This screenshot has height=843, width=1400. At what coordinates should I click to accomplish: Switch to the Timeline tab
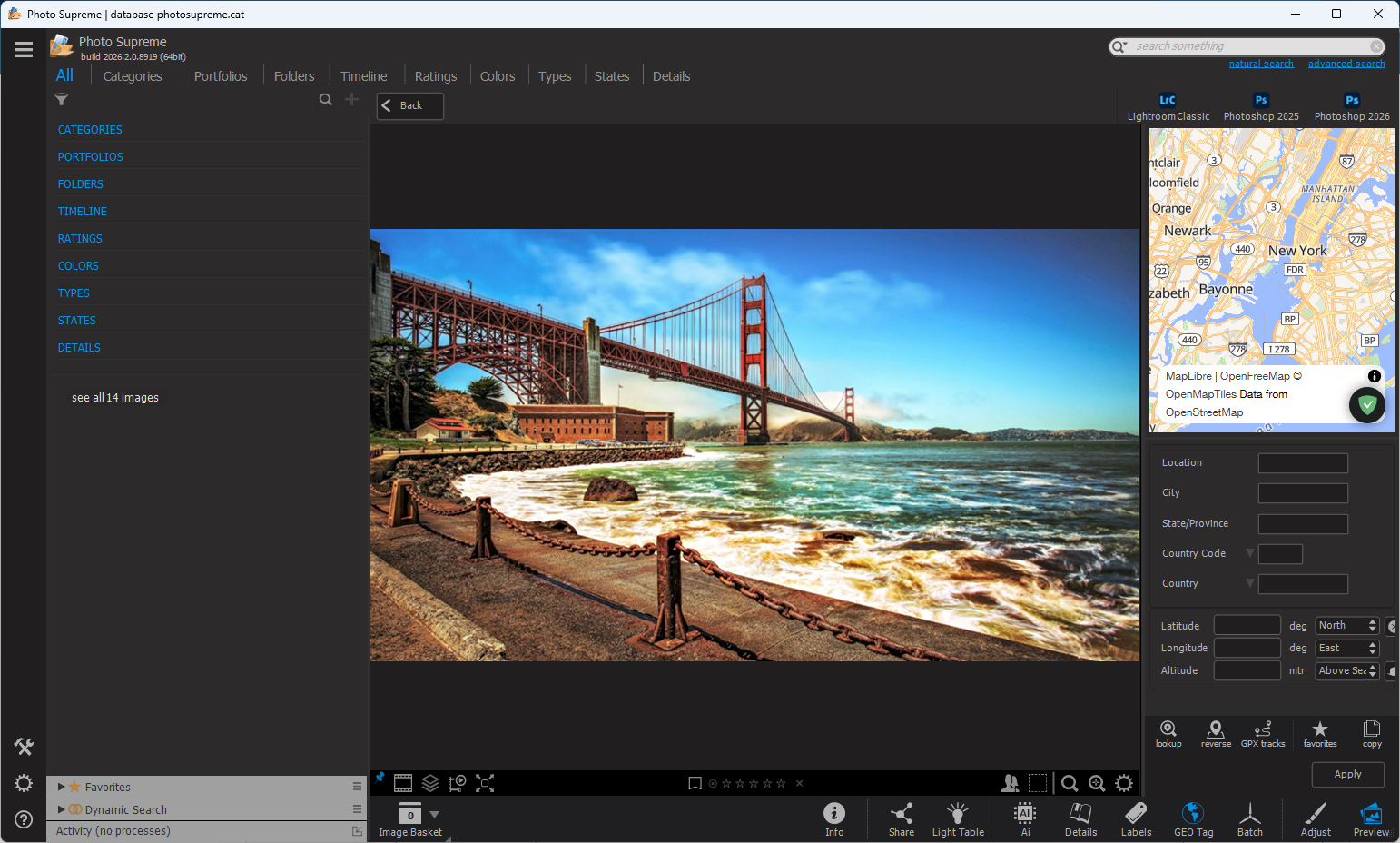[363, 76]
